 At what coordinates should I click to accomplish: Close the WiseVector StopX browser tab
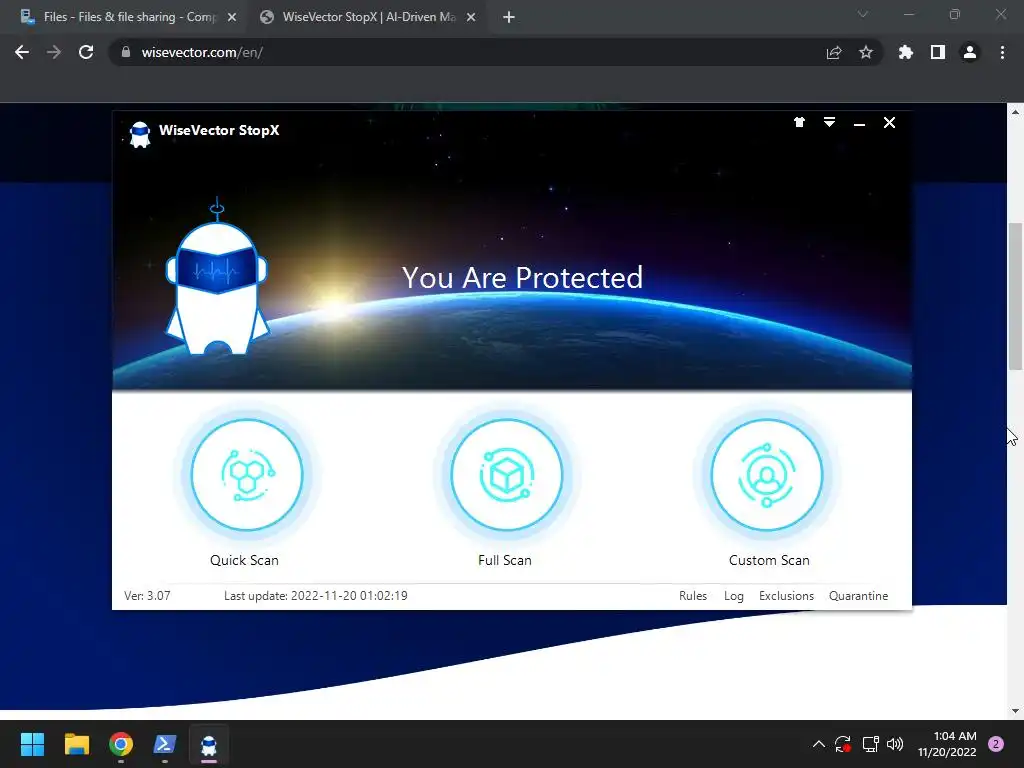(x=471, y=18)
